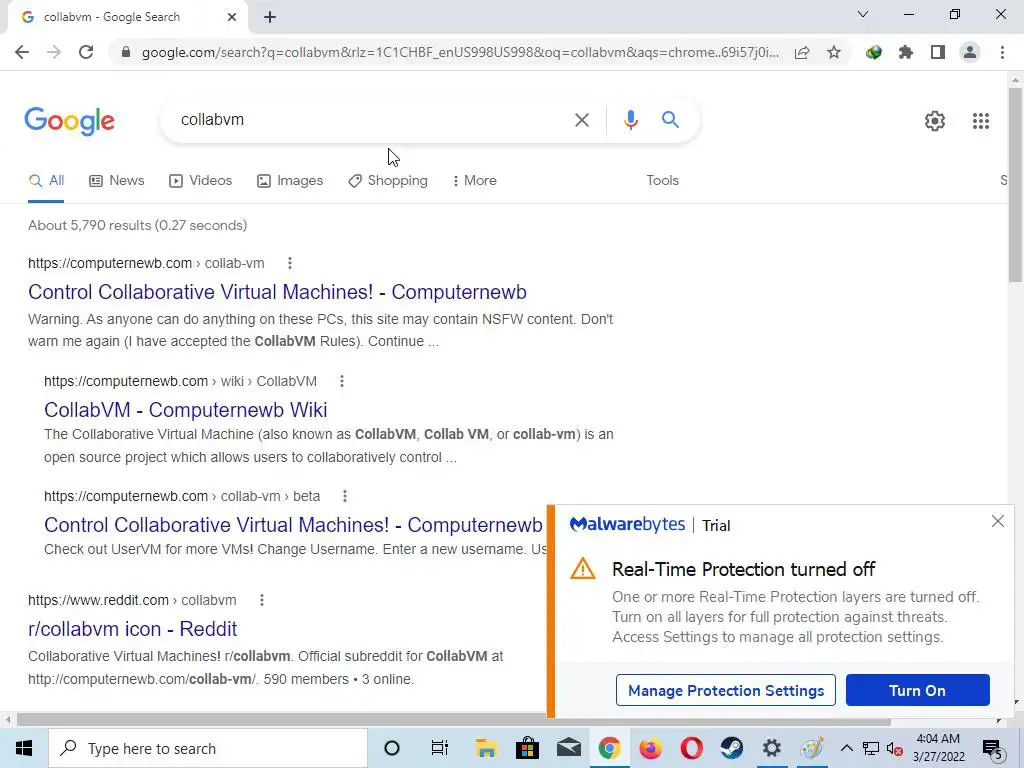
Task: Open the tab search chevron in title bar
Action: (x=863, y=14)
